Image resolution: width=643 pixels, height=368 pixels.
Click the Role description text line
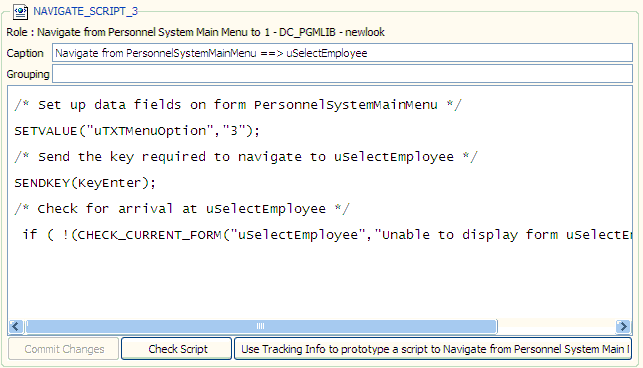click(x=196, y=32)
